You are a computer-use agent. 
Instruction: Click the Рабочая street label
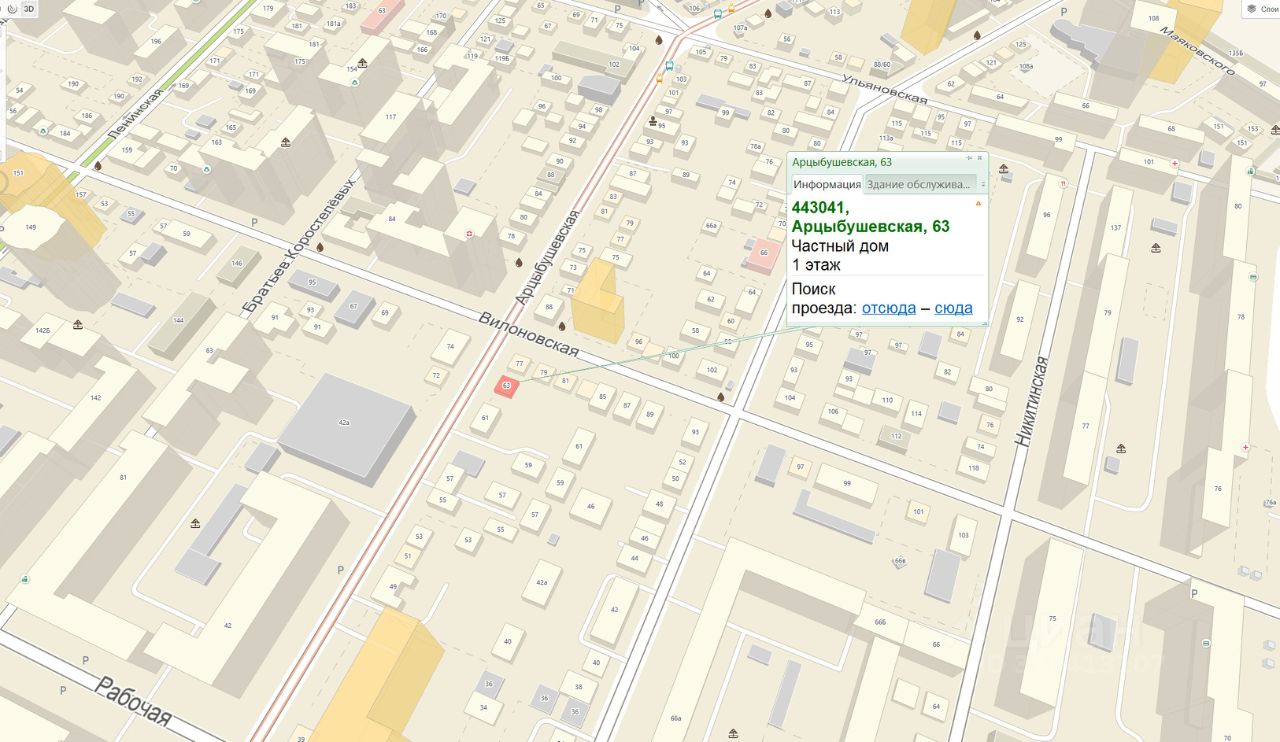pyautogui.click(x=132, y=702)
